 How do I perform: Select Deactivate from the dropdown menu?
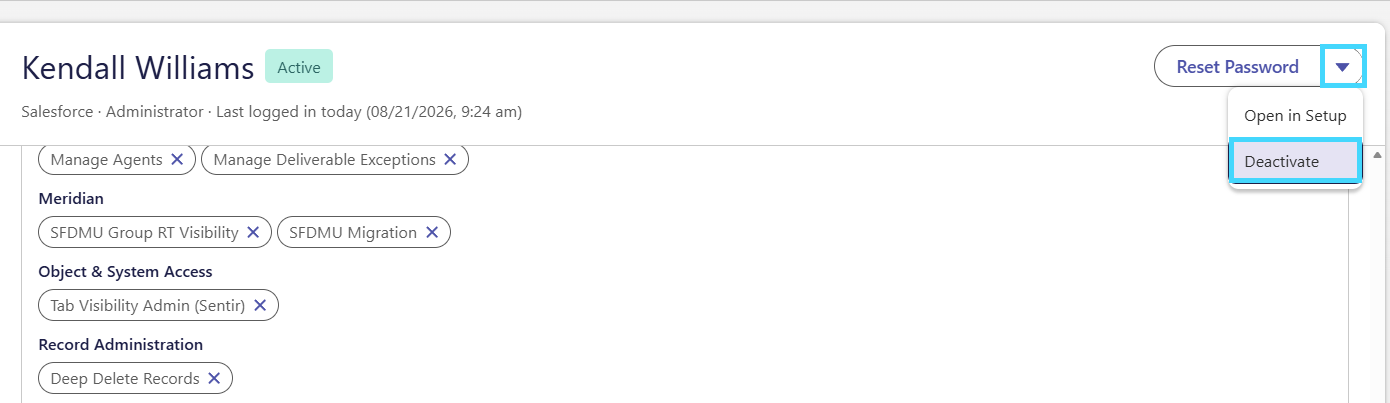[1295, 161]
